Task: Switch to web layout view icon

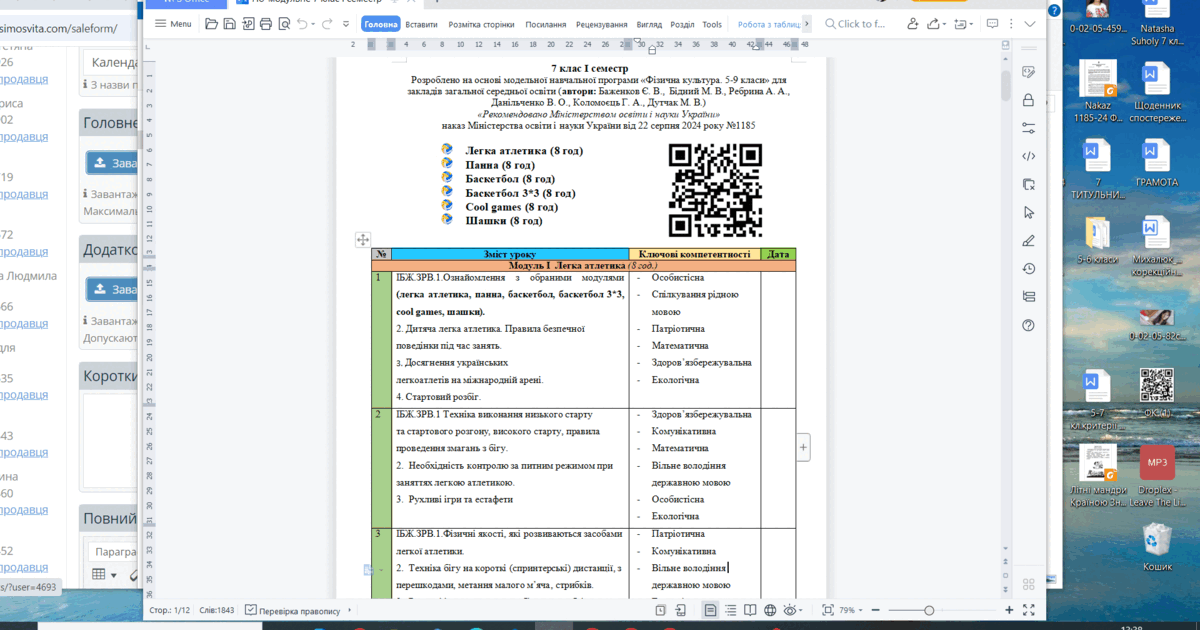Action: tap(770, 610)
